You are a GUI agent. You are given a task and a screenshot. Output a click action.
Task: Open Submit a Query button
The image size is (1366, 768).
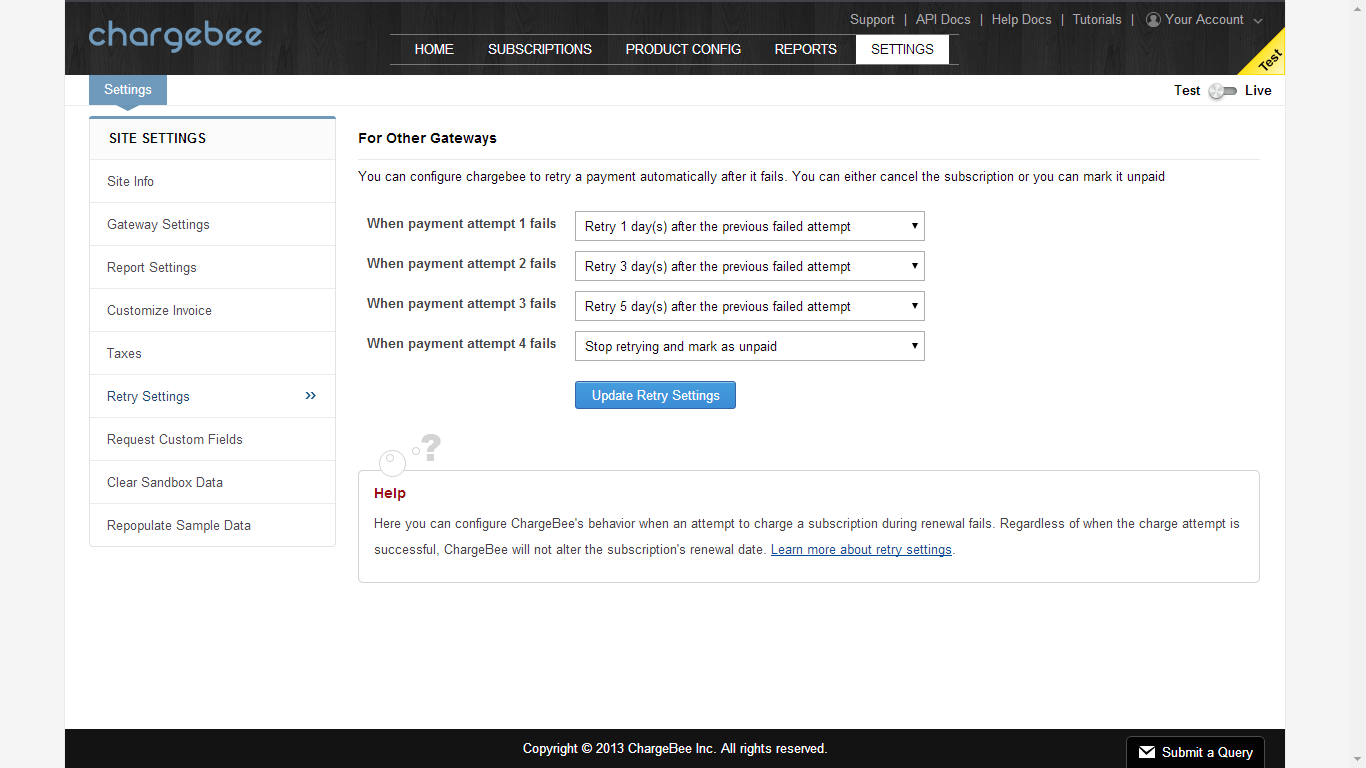click(x=1195, y=752)
